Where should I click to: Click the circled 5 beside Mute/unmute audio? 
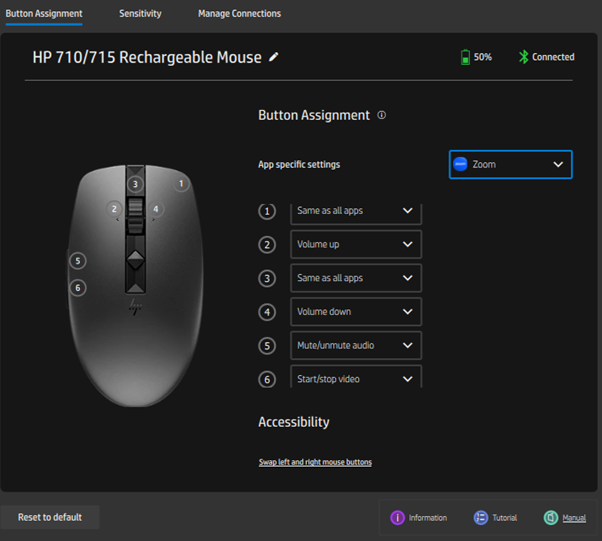point(267,346)
